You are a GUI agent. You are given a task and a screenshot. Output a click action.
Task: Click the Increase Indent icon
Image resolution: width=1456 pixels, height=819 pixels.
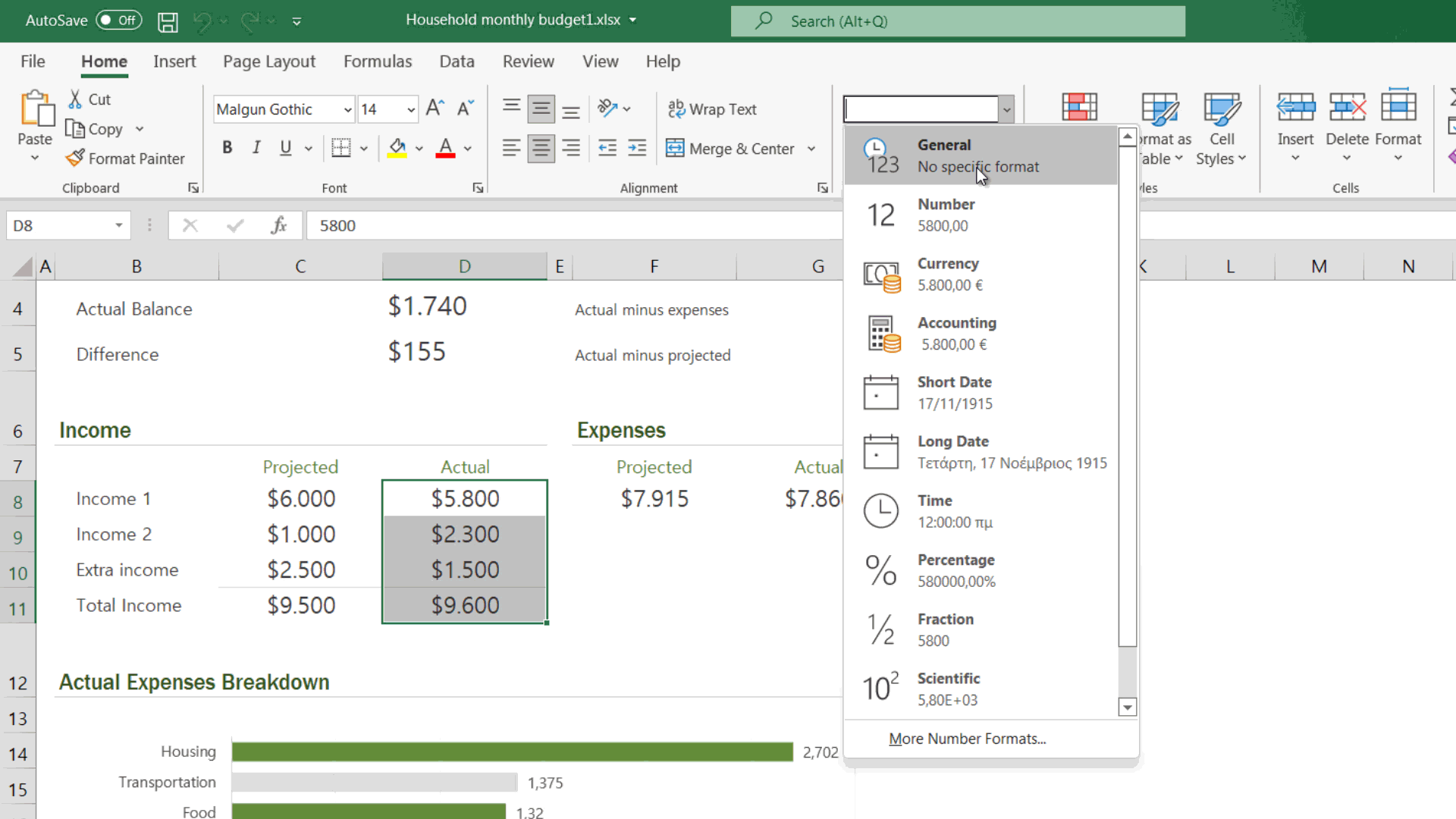(637, 149)
